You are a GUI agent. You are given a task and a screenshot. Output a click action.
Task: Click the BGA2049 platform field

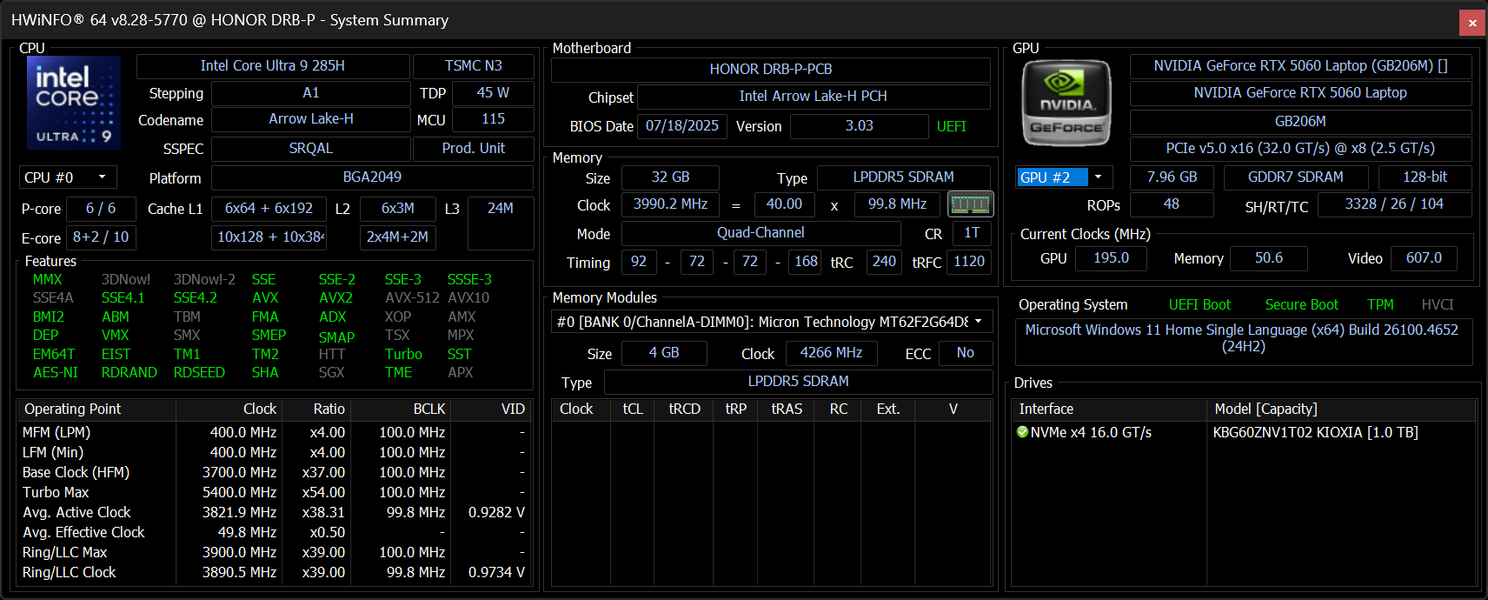tap(373, 178)
